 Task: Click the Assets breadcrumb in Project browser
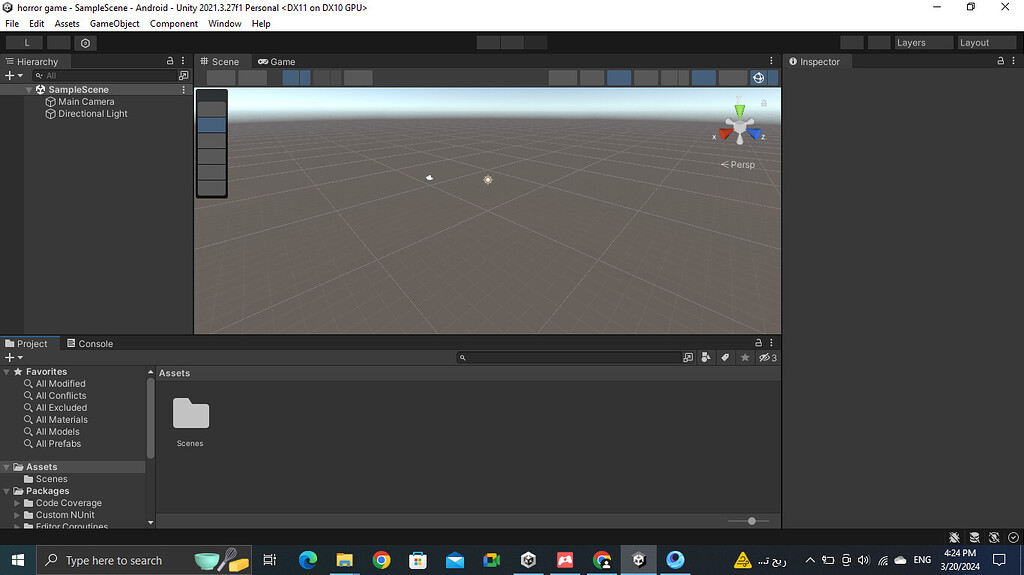click(174, 373)
